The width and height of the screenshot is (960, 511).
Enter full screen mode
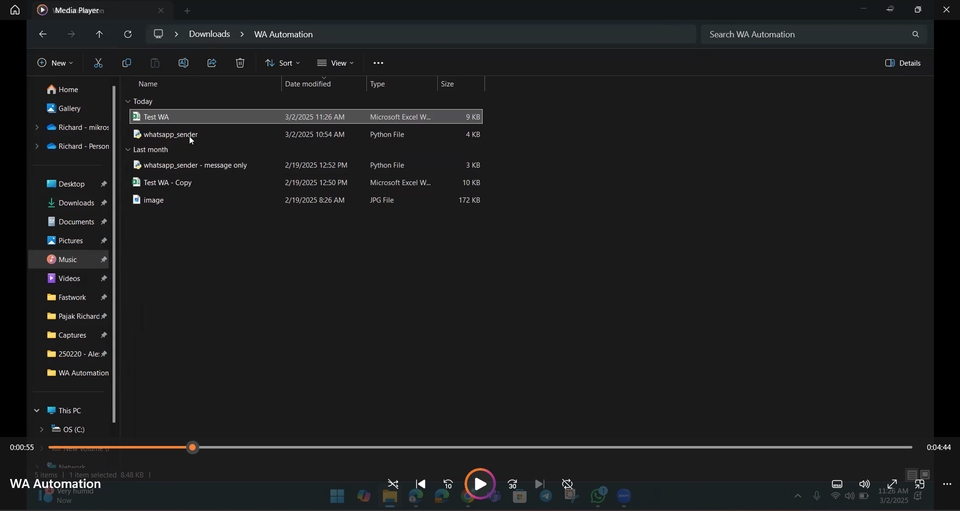892,484
